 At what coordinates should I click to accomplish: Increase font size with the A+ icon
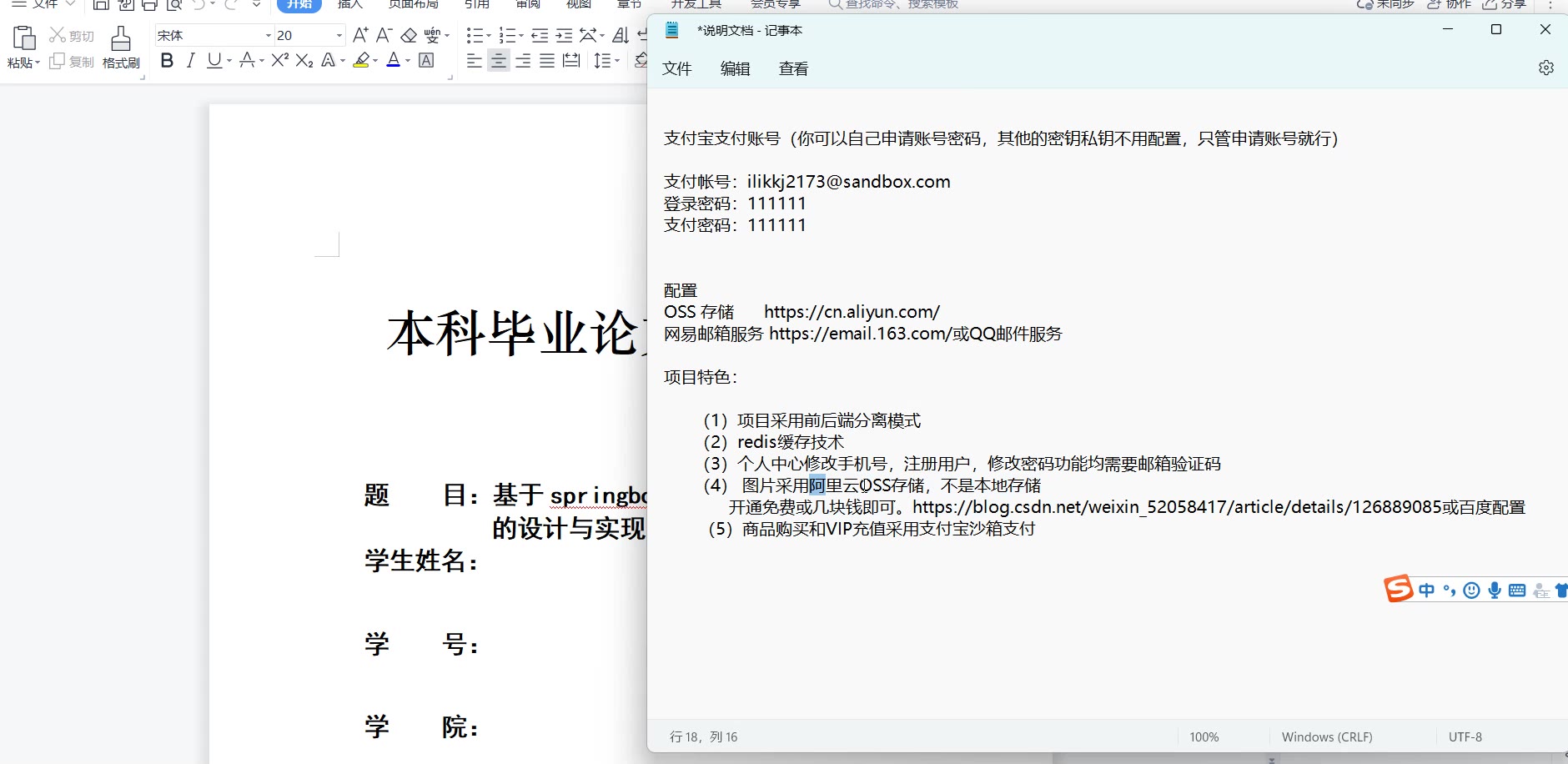[360, 35]
